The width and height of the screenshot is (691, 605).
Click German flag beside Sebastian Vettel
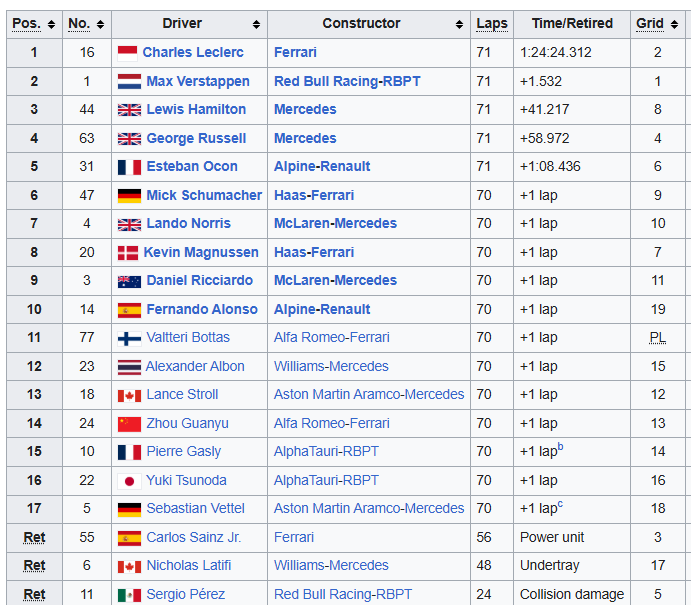[x=130, y=509]
